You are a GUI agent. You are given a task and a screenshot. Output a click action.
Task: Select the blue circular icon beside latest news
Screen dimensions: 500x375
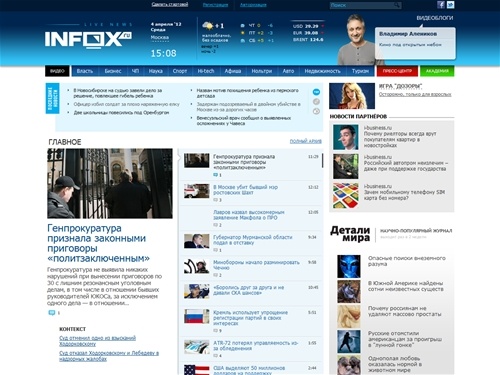click(x=316, y=92)
